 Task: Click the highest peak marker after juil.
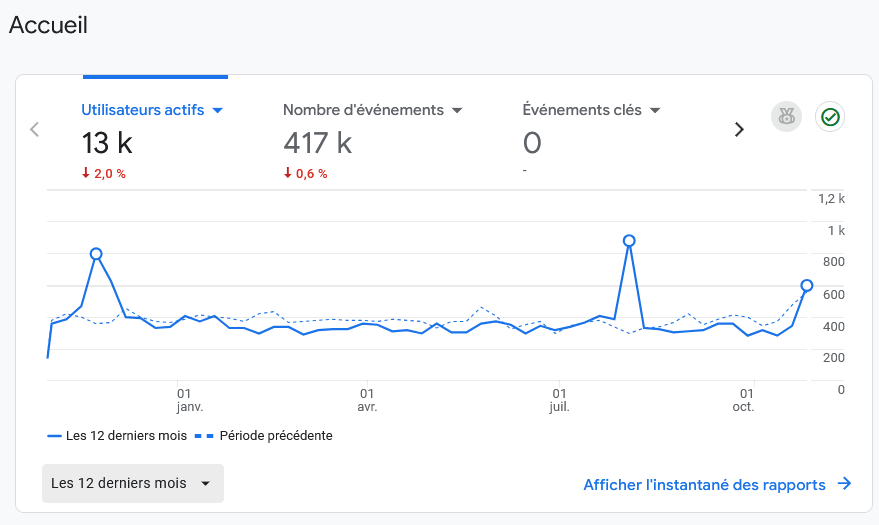[629, 241]
